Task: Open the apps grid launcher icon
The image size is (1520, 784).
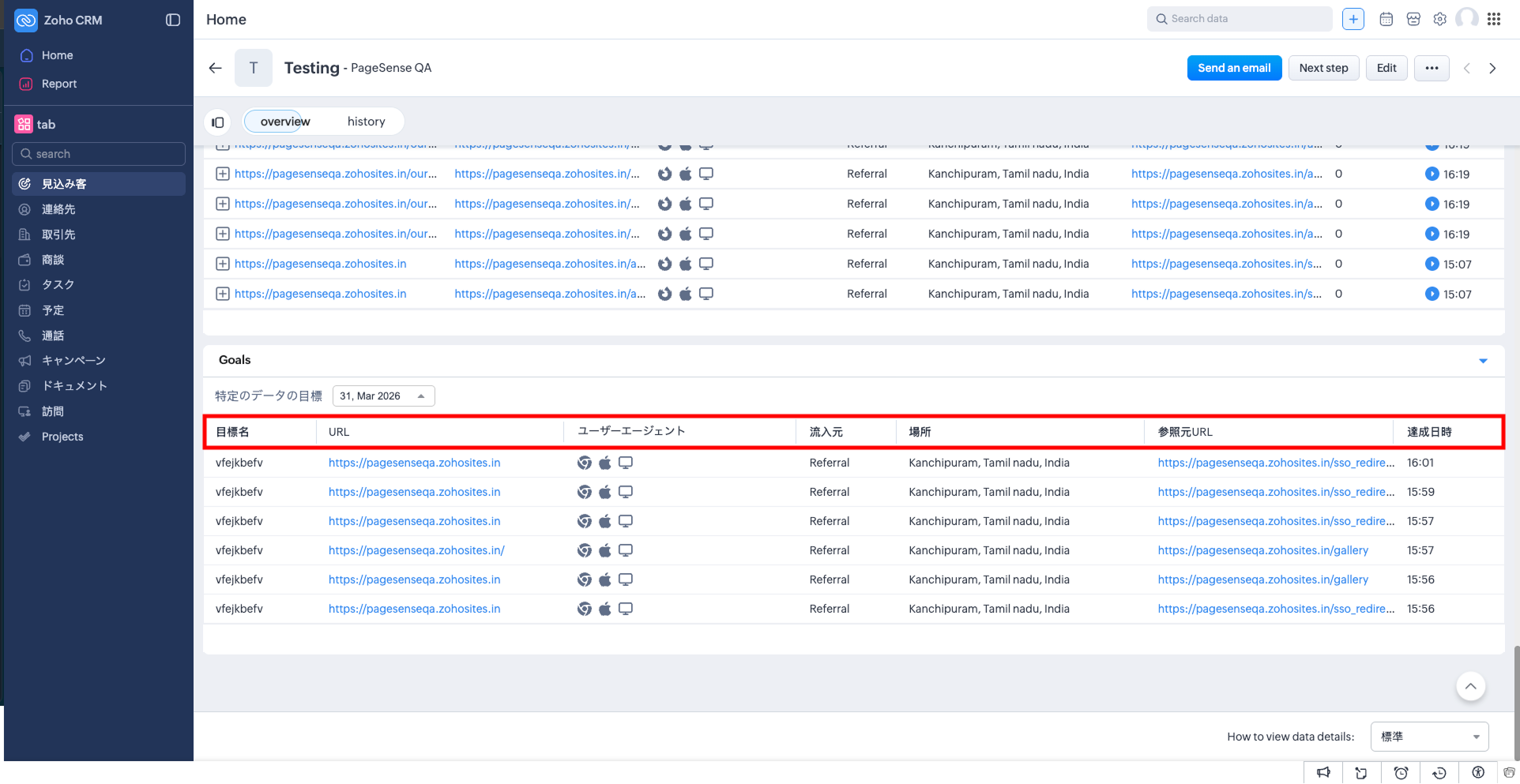Action: click(1493, 19)
